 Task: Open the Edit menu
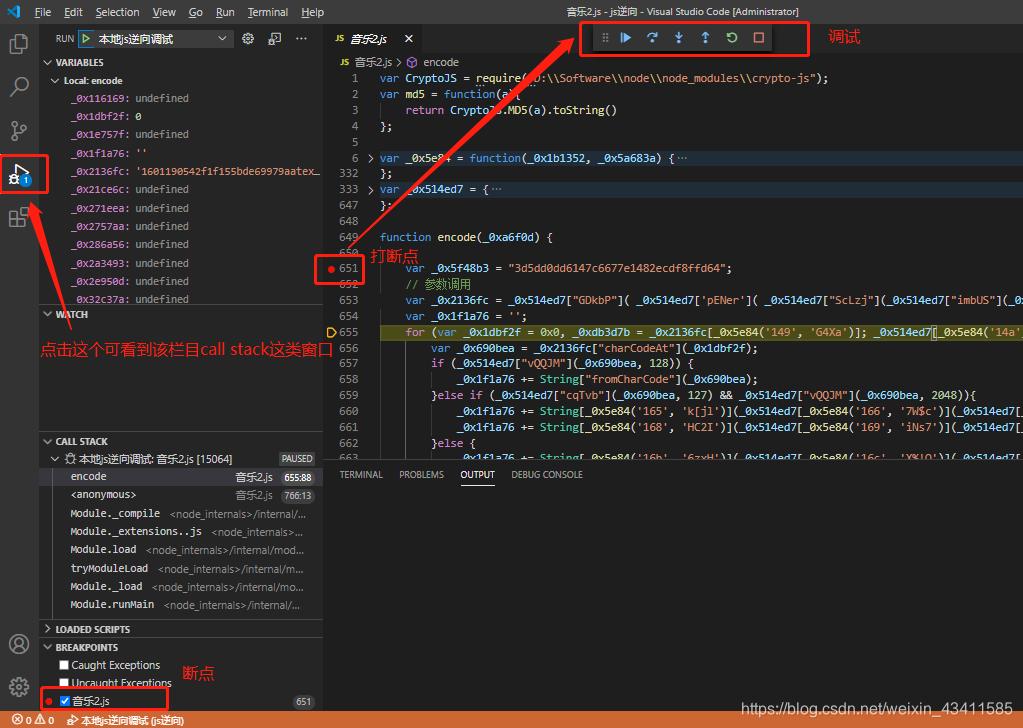[73, 12]
